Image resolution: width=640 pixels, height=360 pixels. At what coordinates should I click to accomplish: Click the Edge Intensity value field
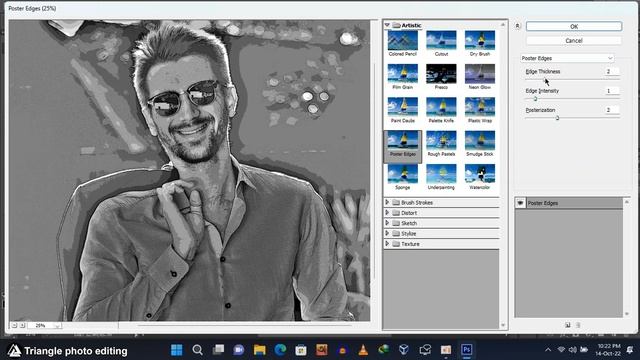pyautogui.click(x=611, y=91)
